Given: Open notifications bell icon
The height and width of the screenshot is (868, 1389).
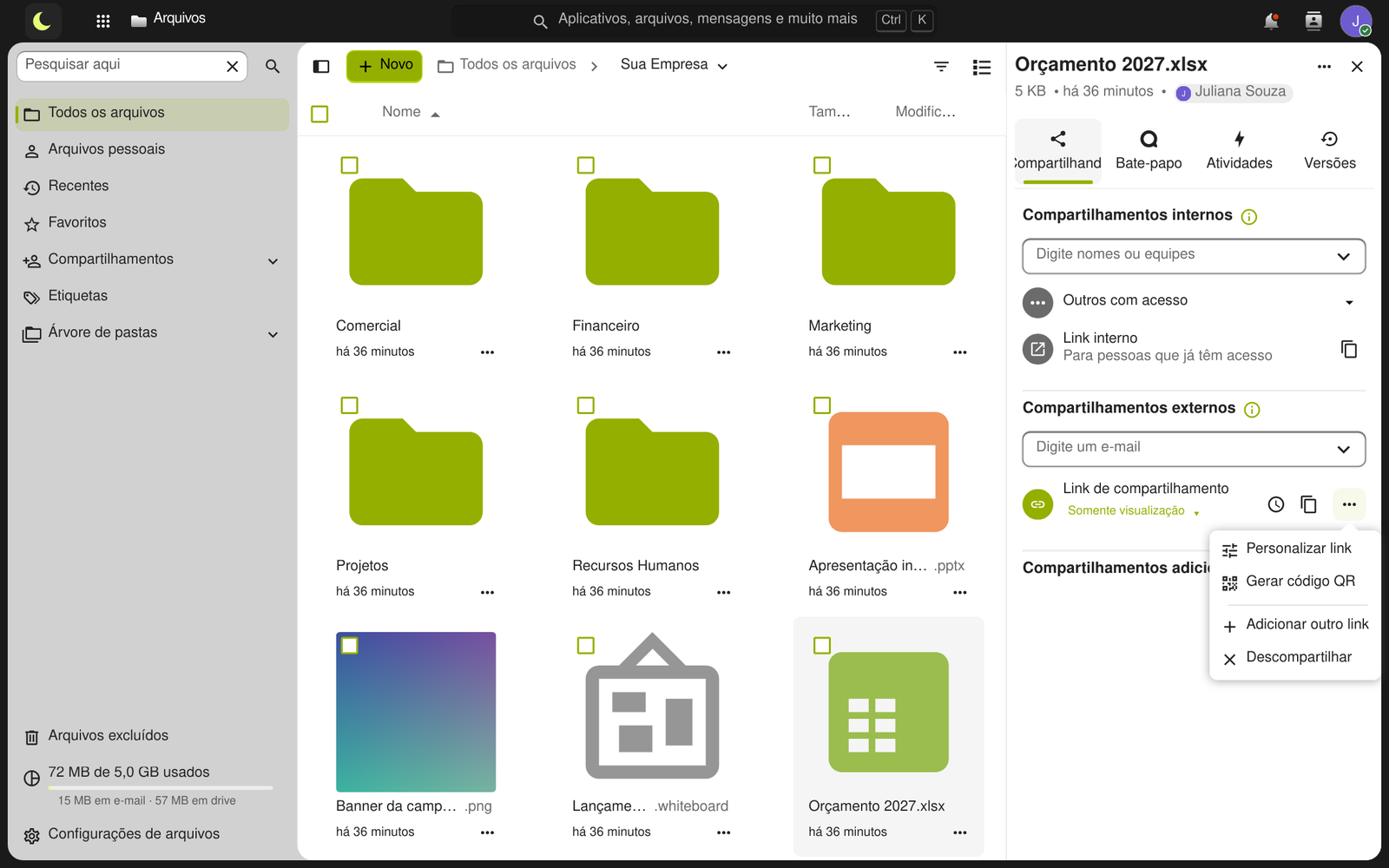Looking at the screenshot, I should pyautogui.click(x=1271, y=21).
